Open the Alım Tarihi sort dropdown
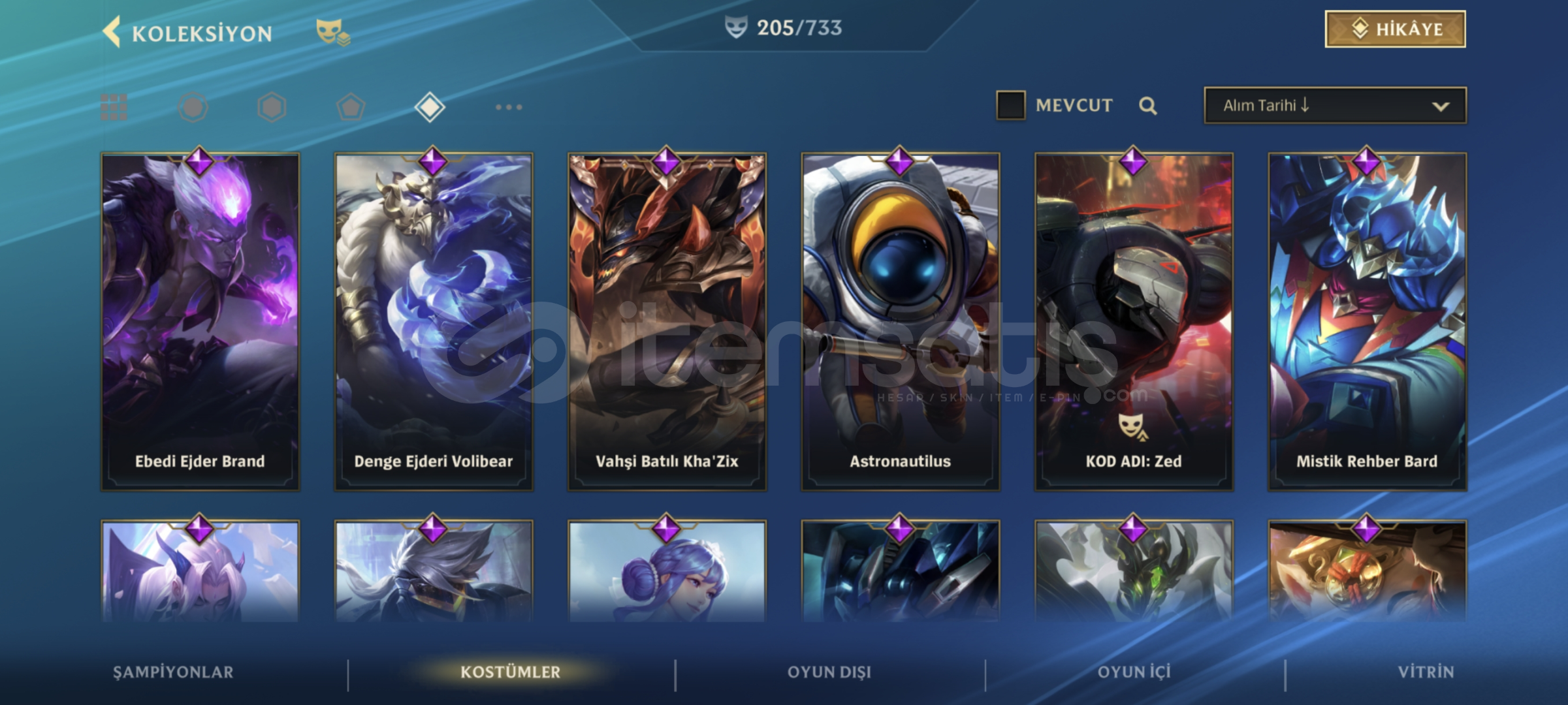This screenshot has width=1568, height=705. coord(1335,105)
